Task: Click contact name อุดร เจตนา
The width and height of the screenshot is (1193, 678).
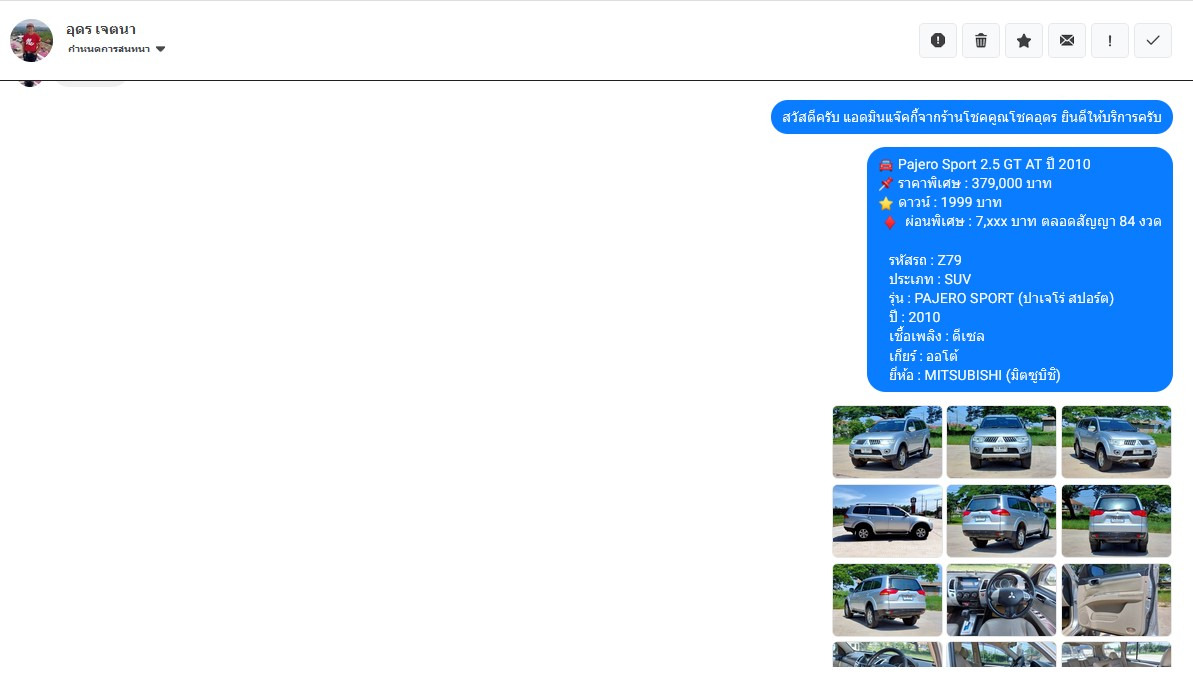Action: click(x=100, y=30)
